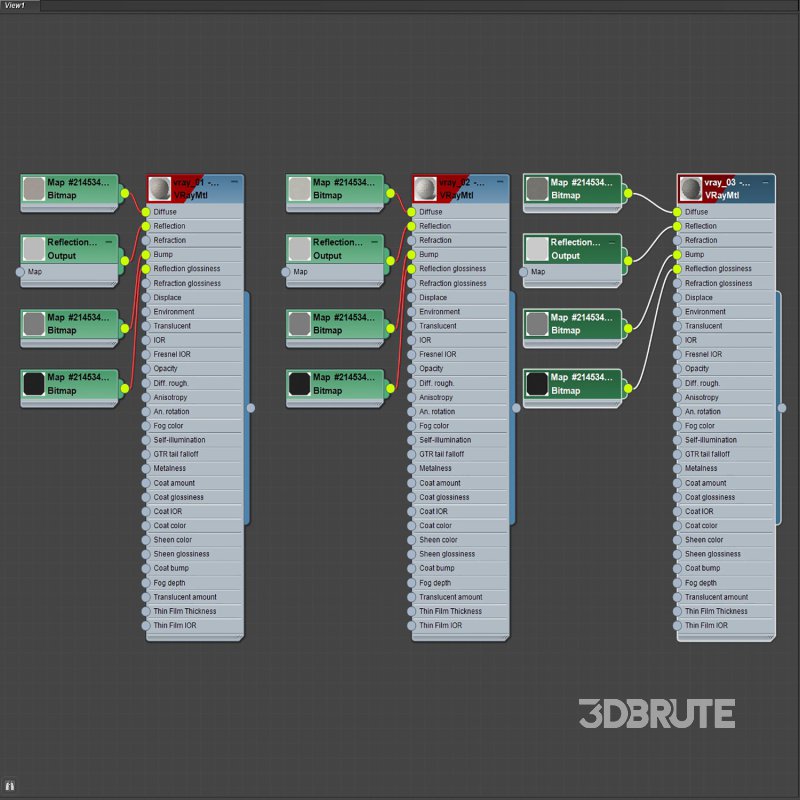Image resolution: width=800 pixels, height=800 pixels.
Task: Collapse the vray_01 VRayMtl node
Action: point(235,182)
